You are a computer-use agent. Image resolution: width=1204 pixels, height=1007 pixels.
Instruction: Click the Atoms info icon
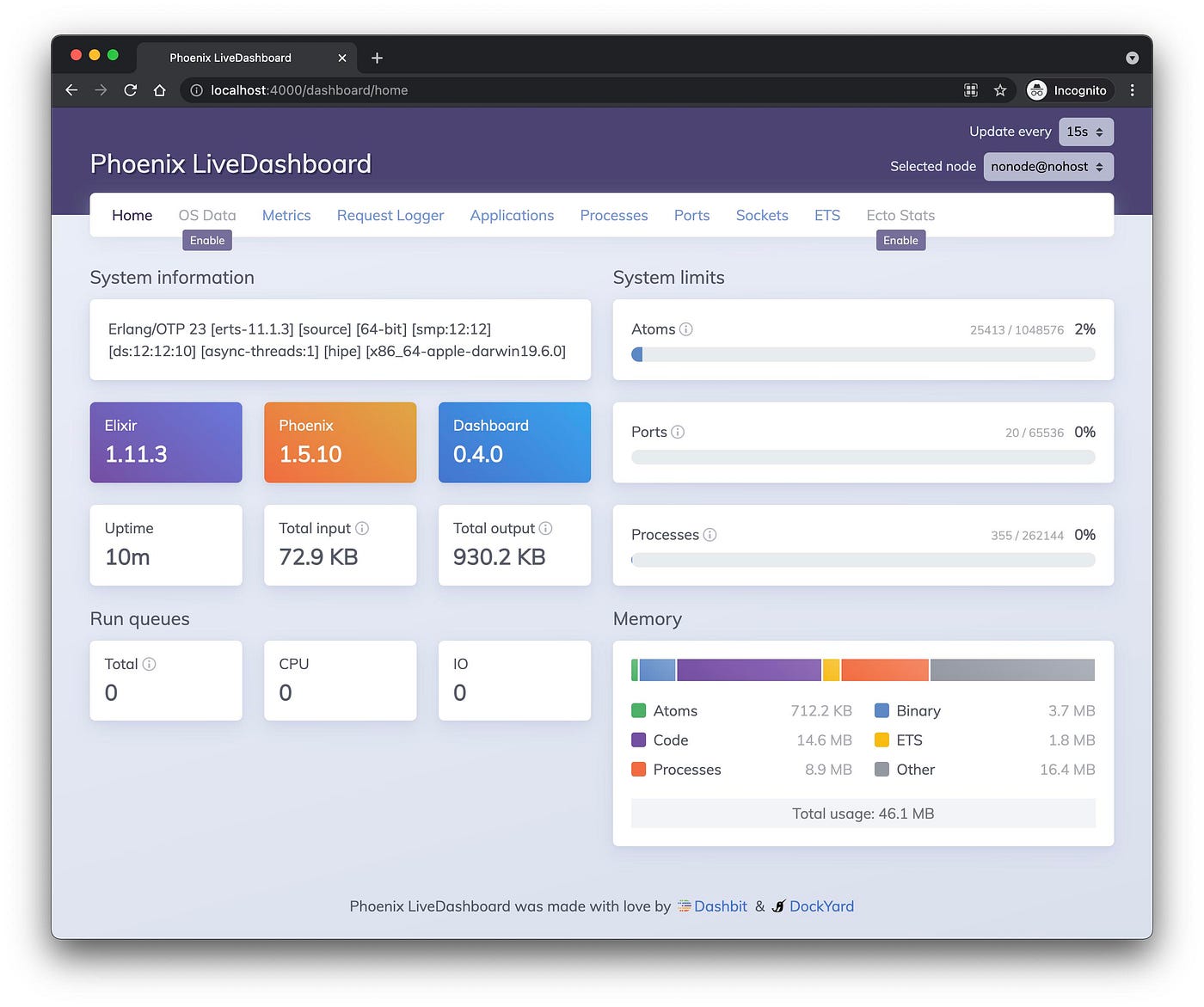(x=687, y=329)
